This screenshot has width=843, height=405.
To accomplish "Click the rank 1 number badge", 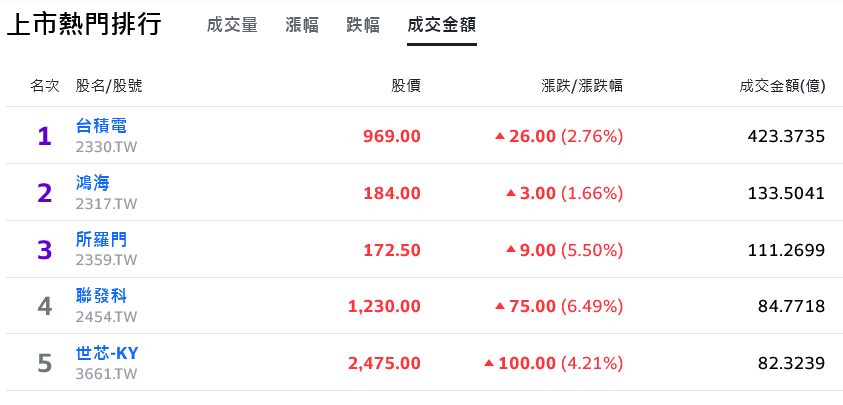I will coord(45,137).
